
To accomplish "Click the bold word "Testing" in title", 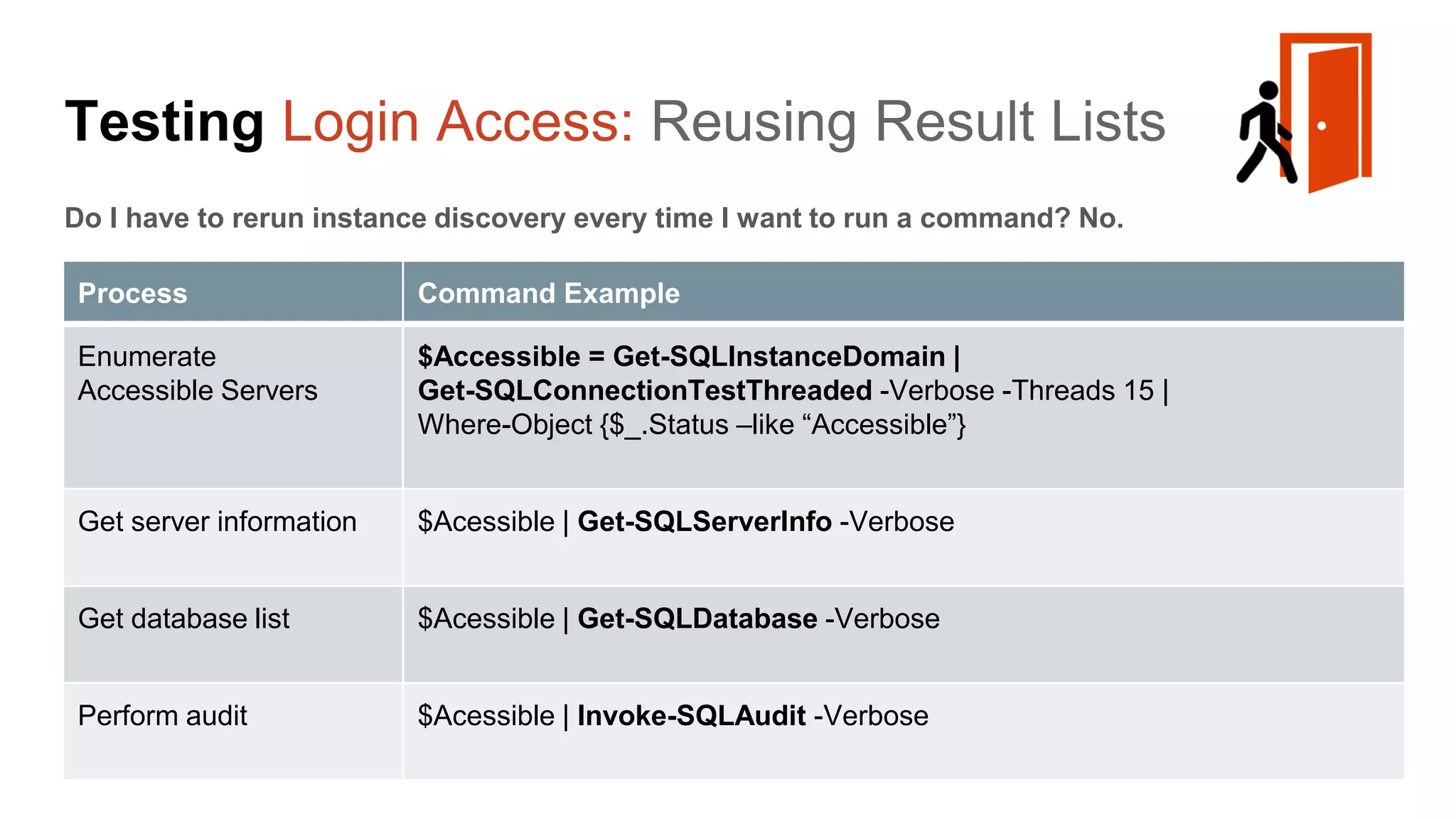I will click(x=164, y=122).
